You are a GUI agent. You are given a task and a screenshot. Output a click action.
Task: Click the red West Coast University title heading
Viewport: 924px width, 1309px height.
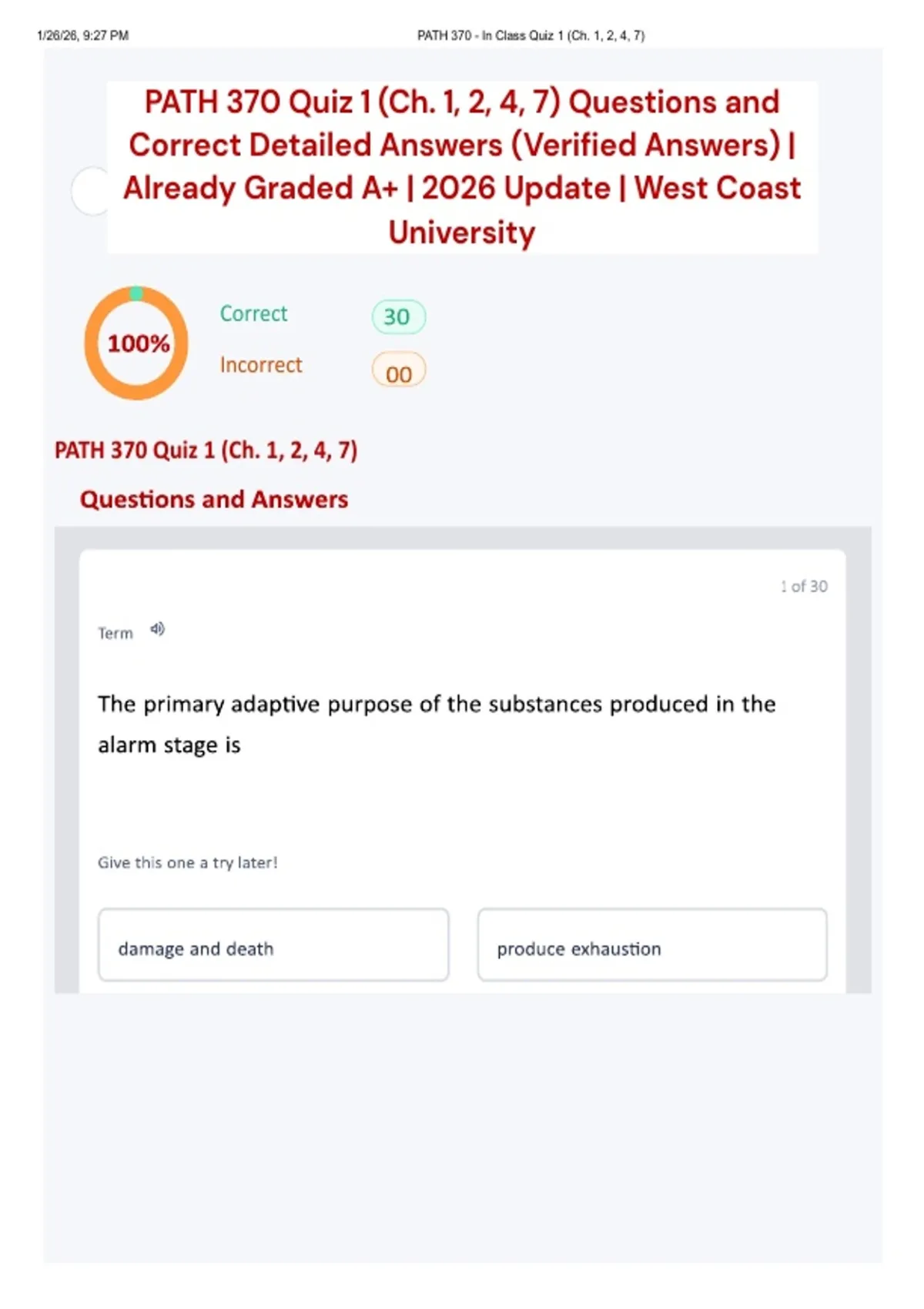click(462, 167)
